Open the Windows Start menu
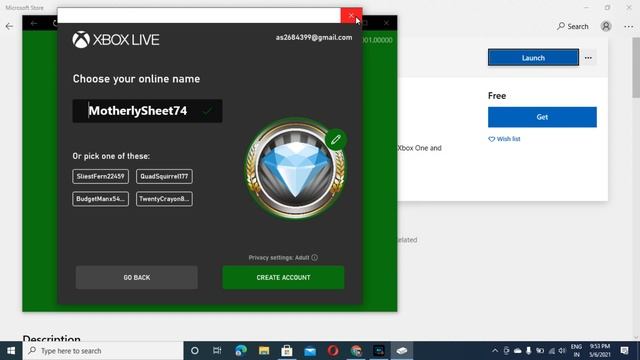The image size is (640, 360). click(x=11, y=351)
